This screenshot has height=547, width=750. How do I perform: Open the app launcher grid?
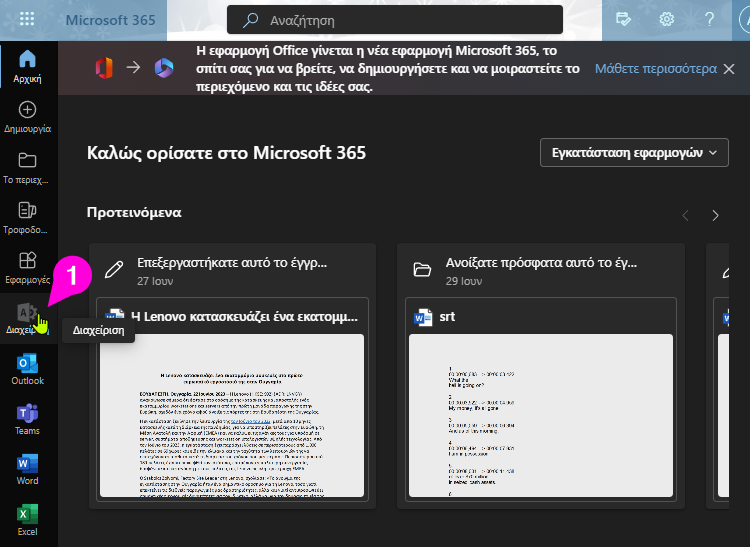(27, 20)
